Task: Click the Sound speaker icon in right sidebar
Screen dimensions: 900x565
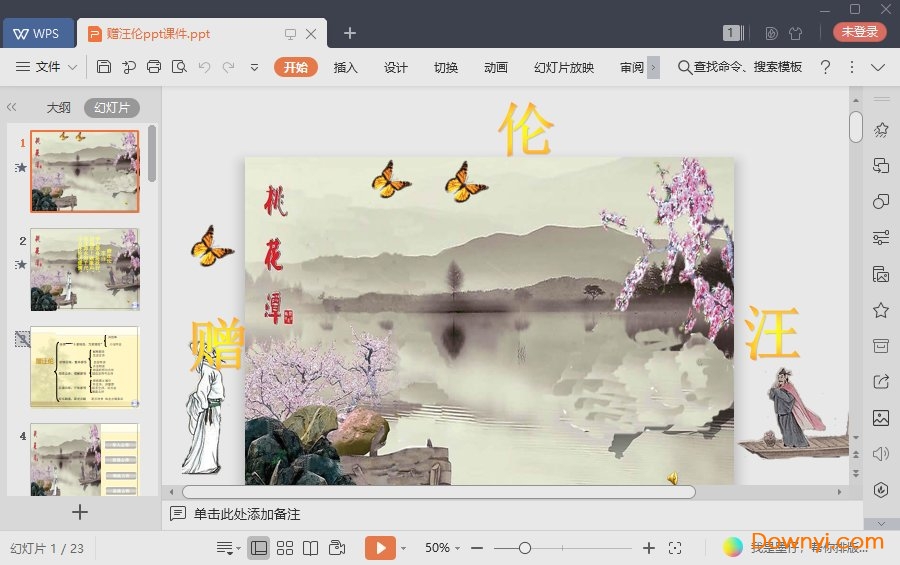Action: pyautogui.click(x=880, y=454)
